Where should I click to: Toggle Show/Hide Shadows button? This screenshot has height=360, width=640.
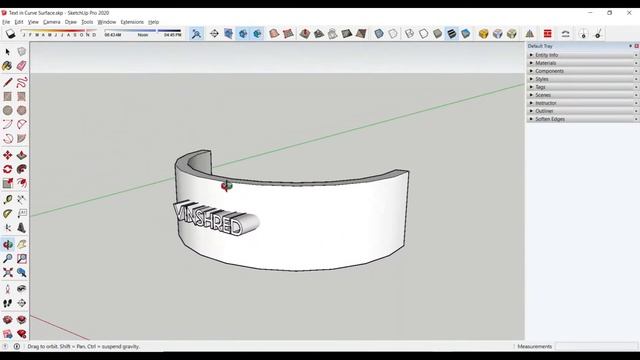tap(10, 33)
